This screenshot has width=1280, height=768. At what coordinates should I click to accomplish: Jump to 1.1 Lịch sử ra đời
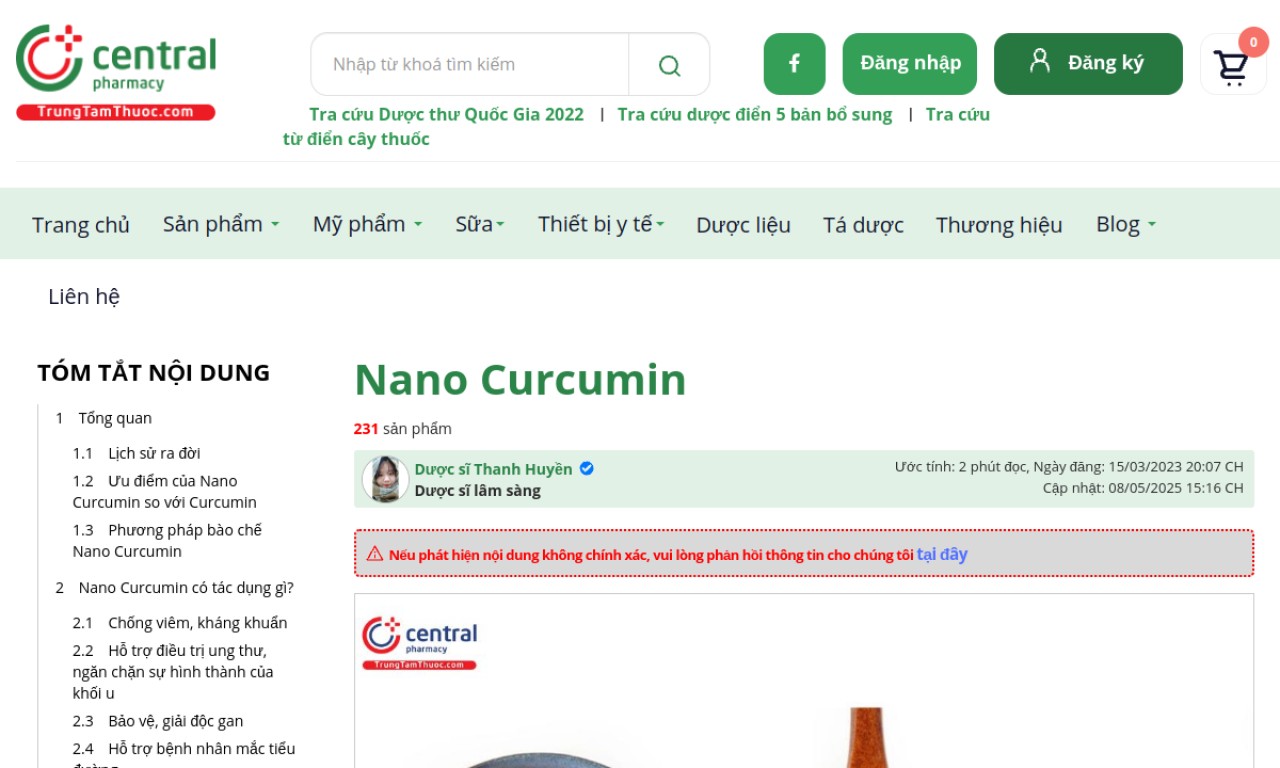click(137, 453)
